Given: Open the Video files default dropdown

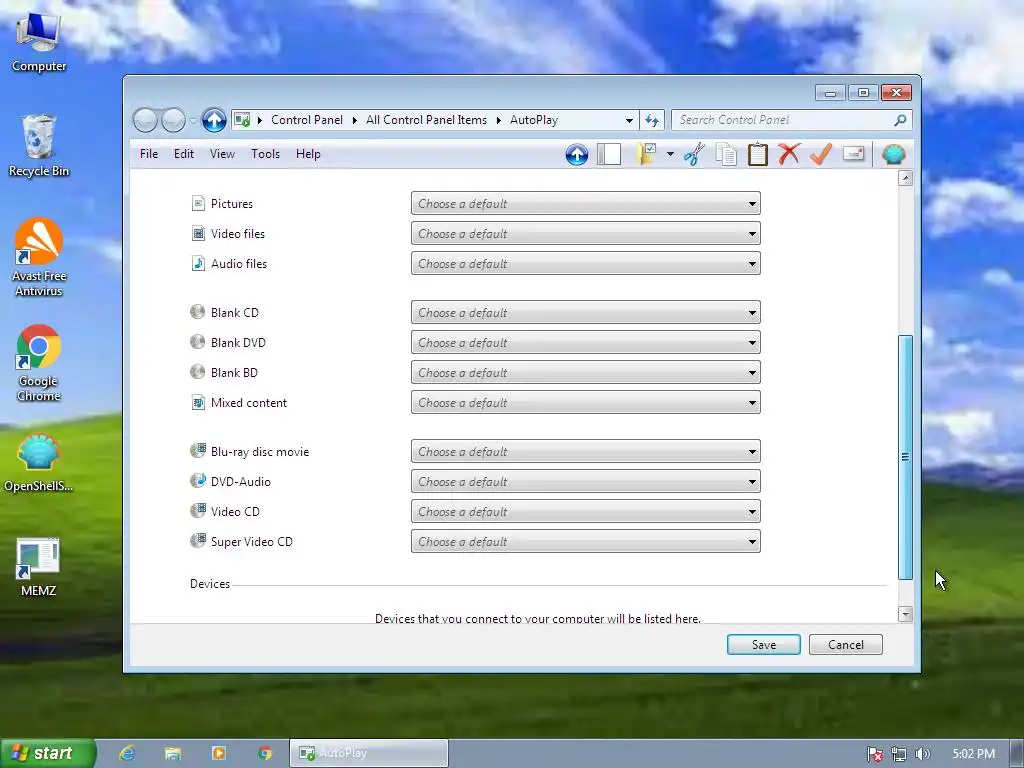Looking at the screenshot, I should 586,234.
